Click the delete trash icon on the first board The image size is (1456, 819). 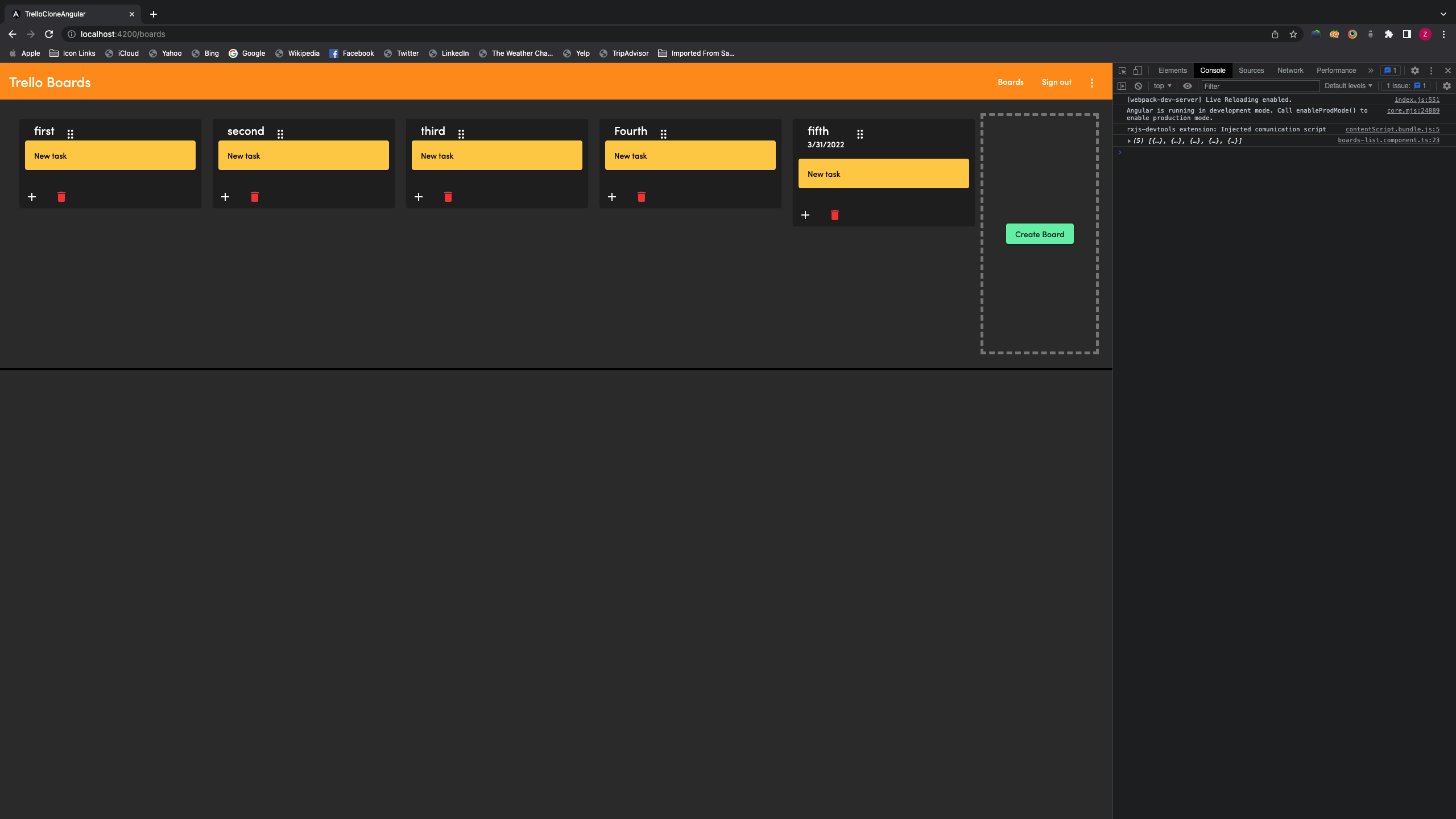pyautogui.click(x=61, y=197)
